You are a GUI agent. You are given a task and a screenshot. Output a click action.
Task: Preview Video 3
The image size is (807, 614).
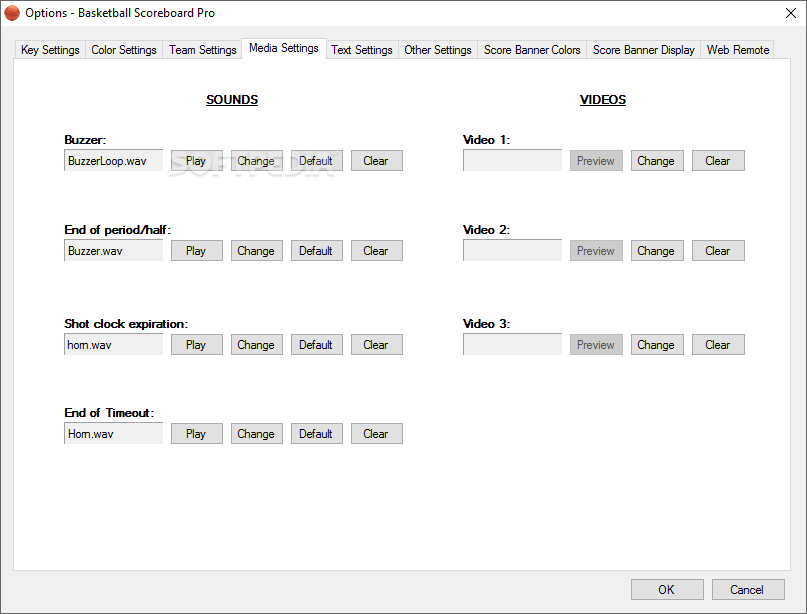[x=596, y=345]
